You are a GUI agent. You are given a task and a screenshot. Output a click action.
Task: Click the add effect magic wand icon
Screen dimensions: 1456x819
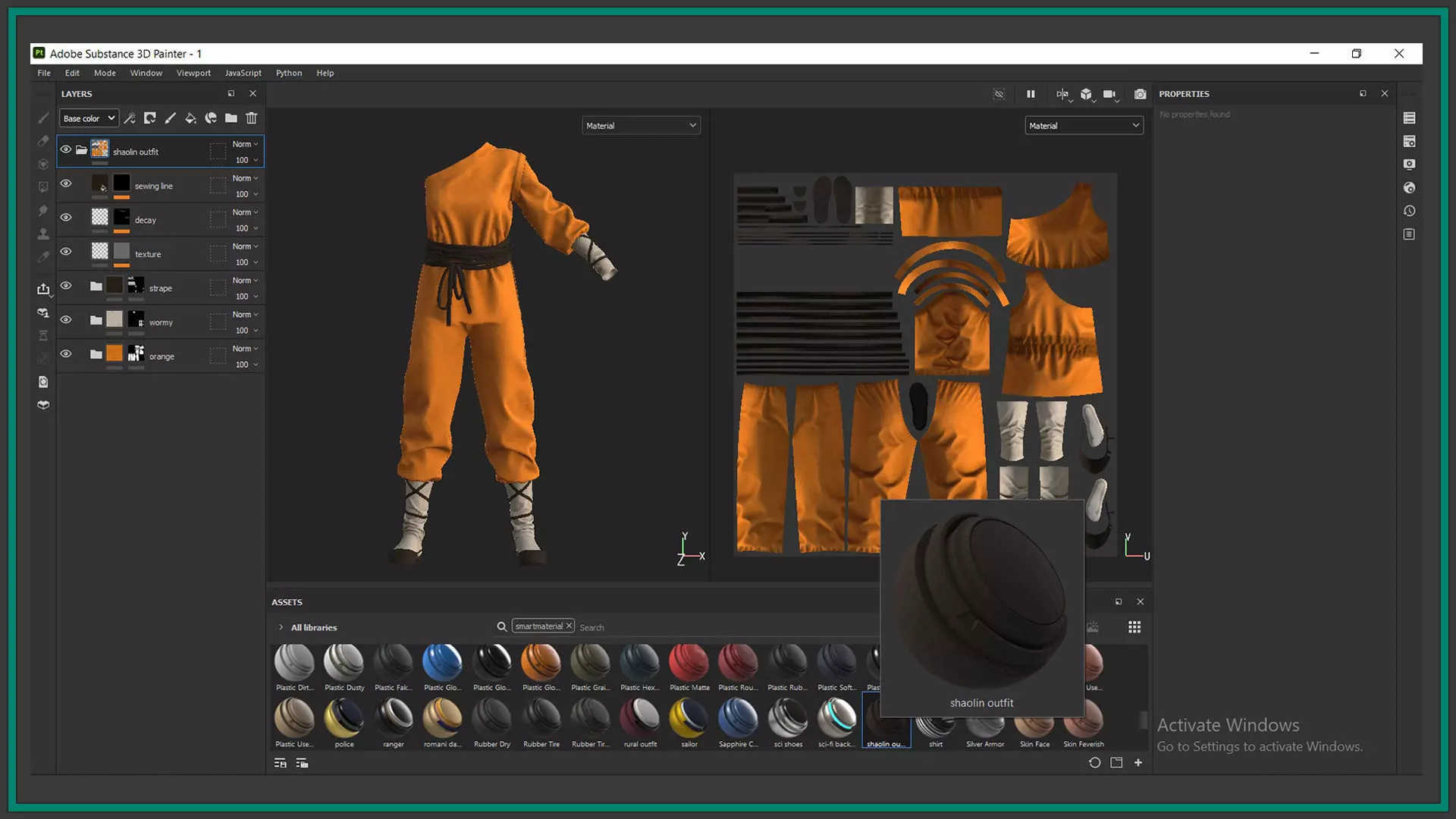pyautogui.click(x=130, y=118)
